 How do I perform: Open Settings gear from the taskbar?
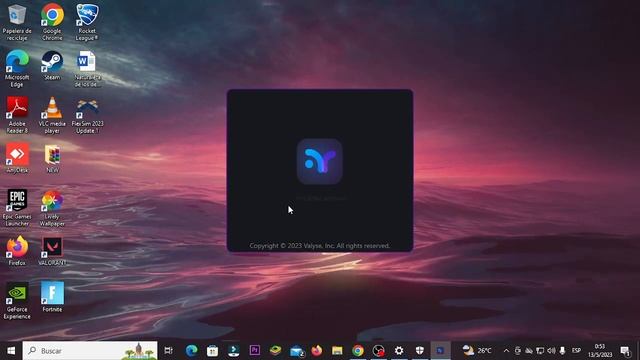399,351
